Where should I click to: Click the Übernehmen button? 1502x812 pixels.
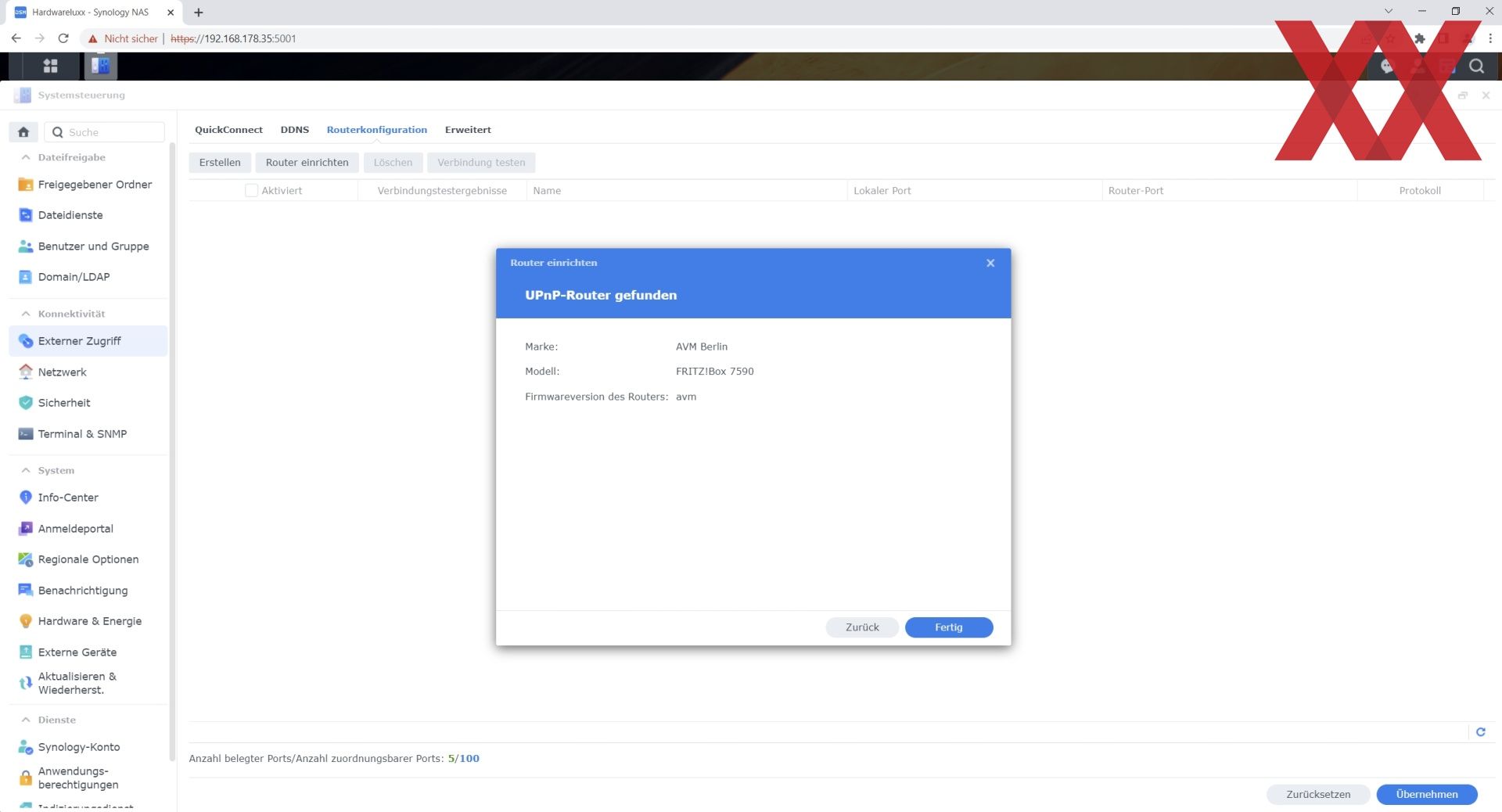[1426, 794]
